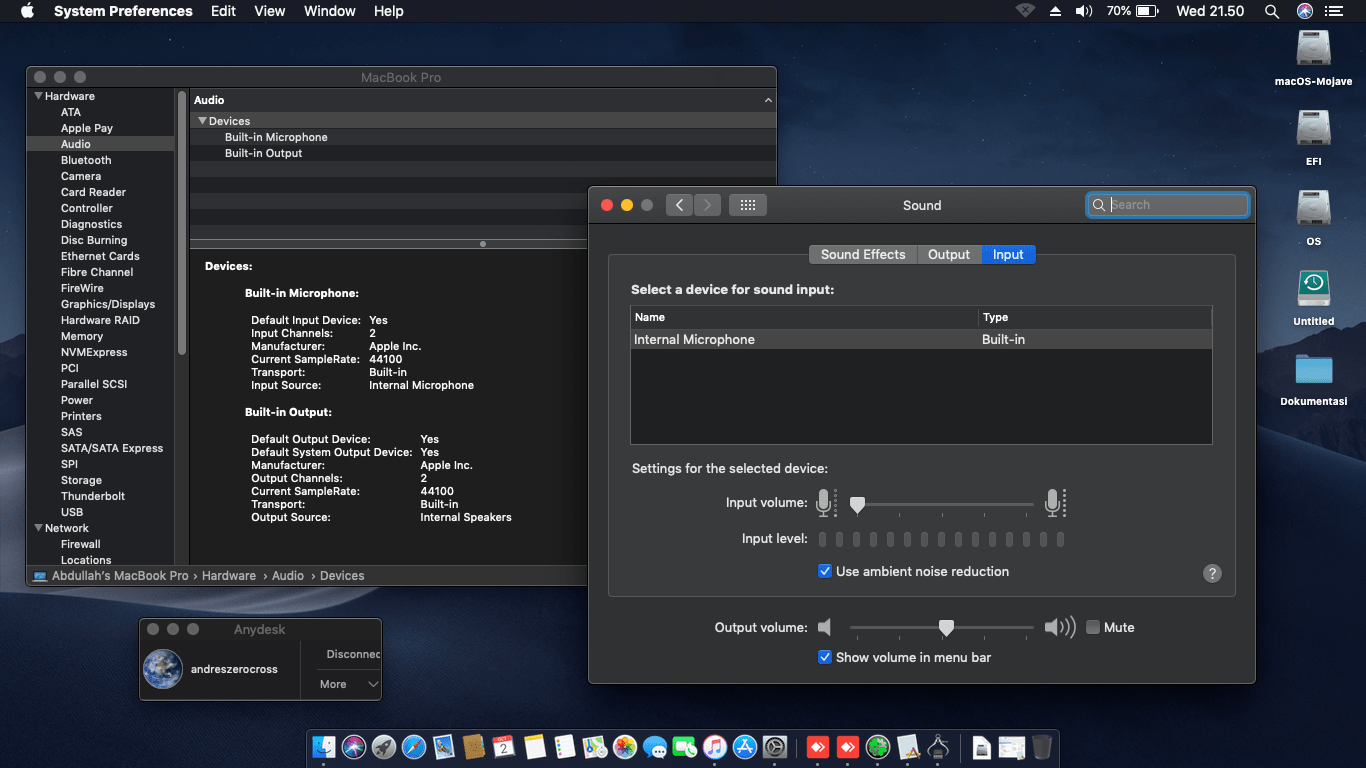Open the Window menu in the menu bar
The width and height of the screenshot is (1366, 768).
(x=329, y=11)
